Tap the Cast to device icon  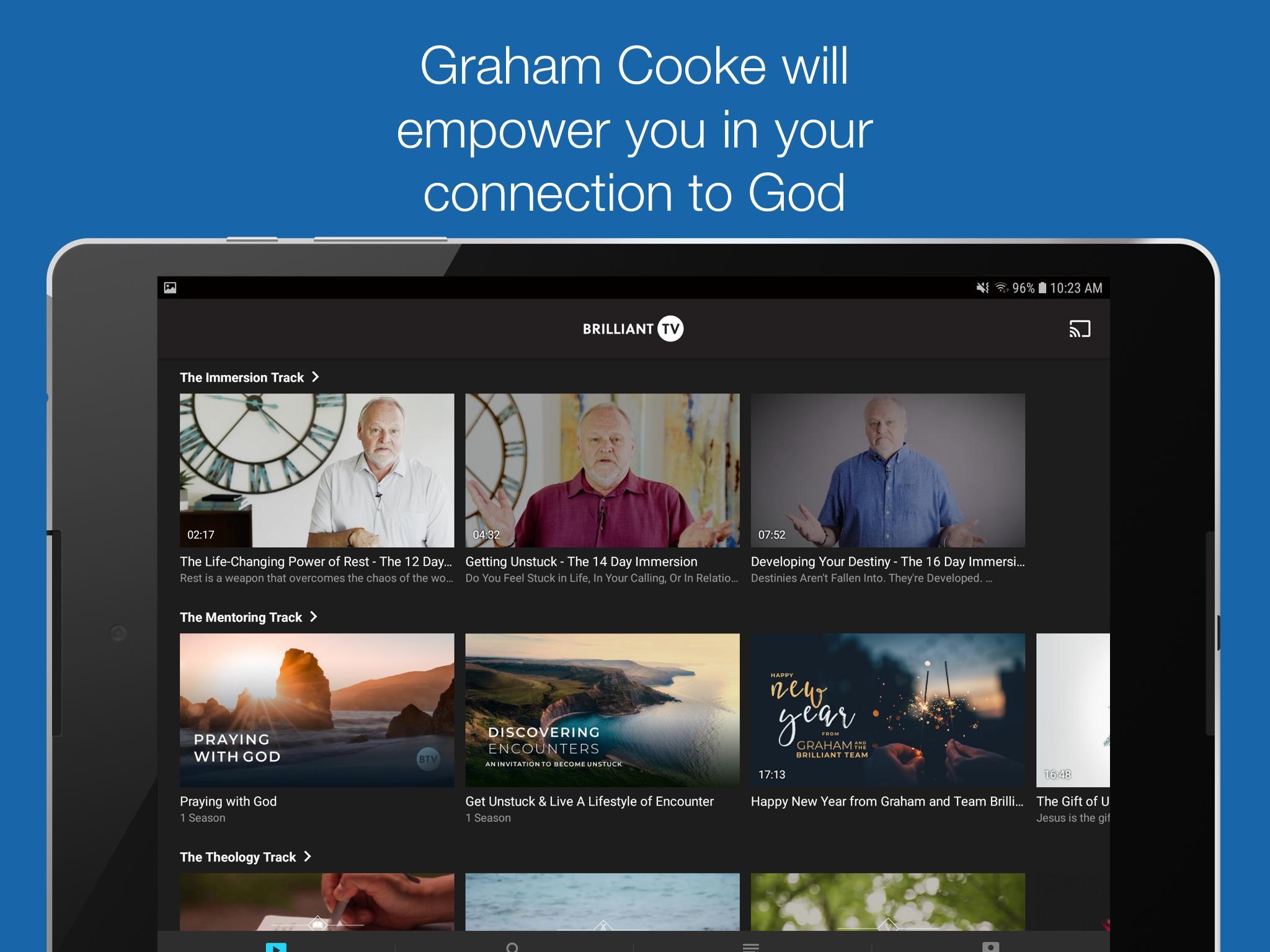(1080, 328)
